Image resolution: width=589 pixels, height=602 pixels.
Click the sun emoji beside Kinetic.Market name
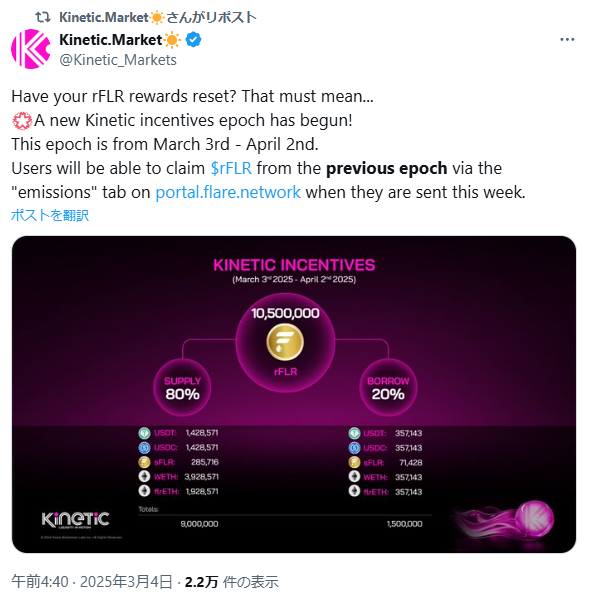click(x=172, y=40)
